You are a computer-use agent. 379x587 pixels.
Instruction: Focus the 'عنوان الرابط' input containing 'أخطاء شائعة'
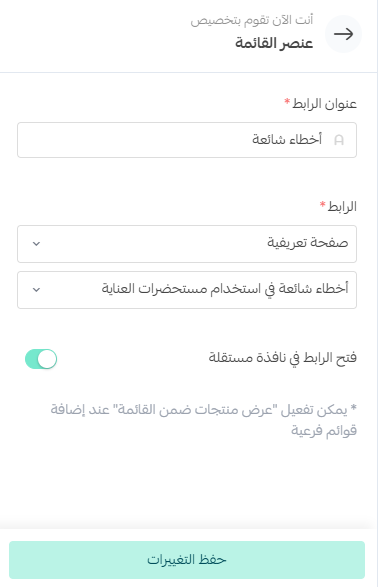pyautogui.click(x=187, y=140)
